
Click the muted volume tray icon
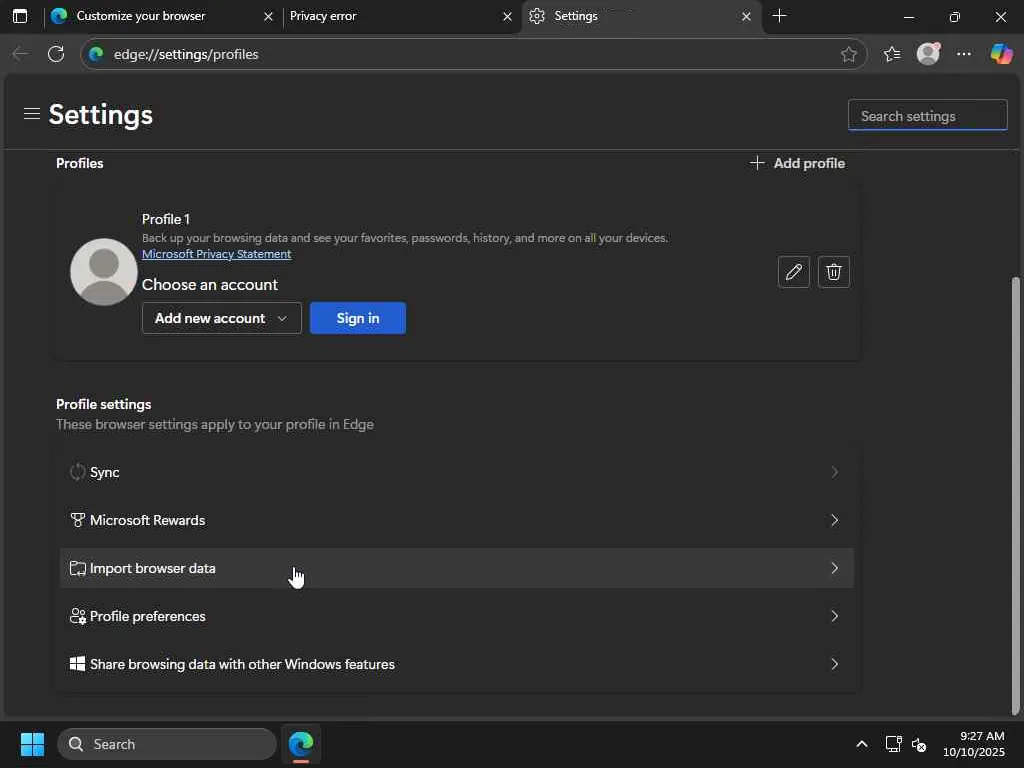tap(920, 744)
